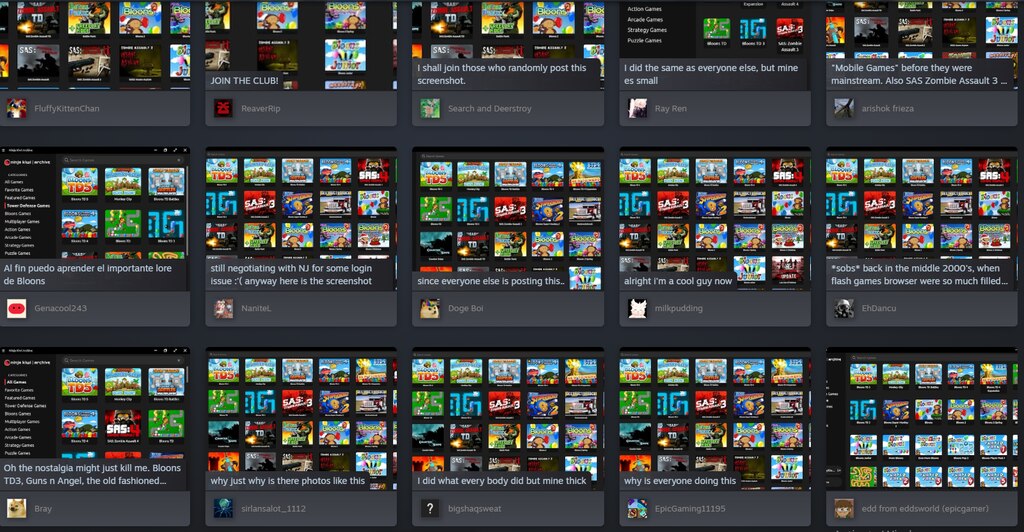Open milkpudding's avatar image
The width and height of the screenshot is (1024, 532).
(637, 309)
